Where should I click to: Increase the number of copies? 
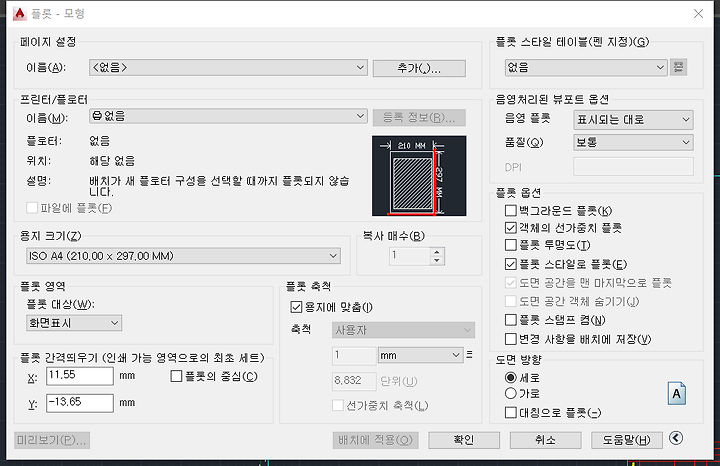[437, 252]
